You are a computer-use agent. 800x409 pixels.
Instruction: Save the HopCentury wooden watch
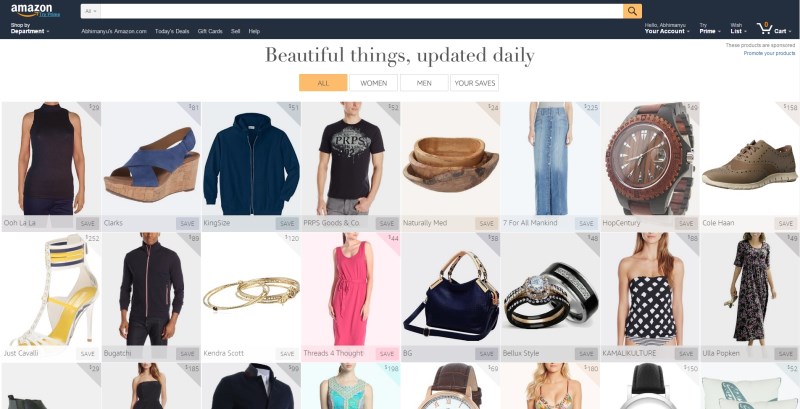[x=686, y=223]
